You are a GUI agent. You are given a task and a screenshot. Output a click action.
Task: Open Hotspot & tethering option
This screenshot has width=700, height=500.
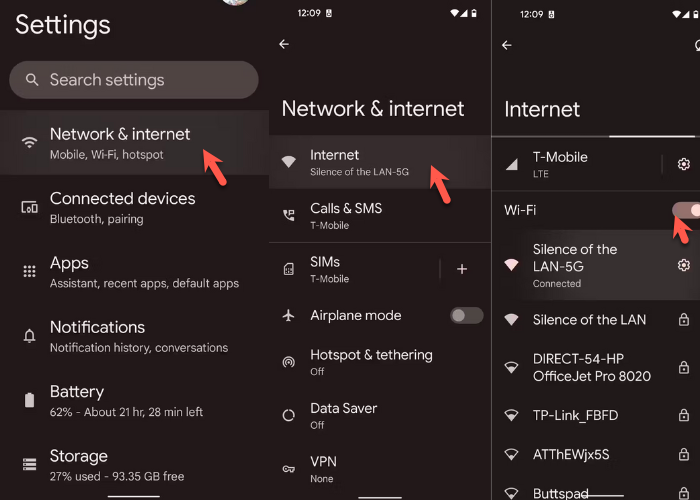371,361
